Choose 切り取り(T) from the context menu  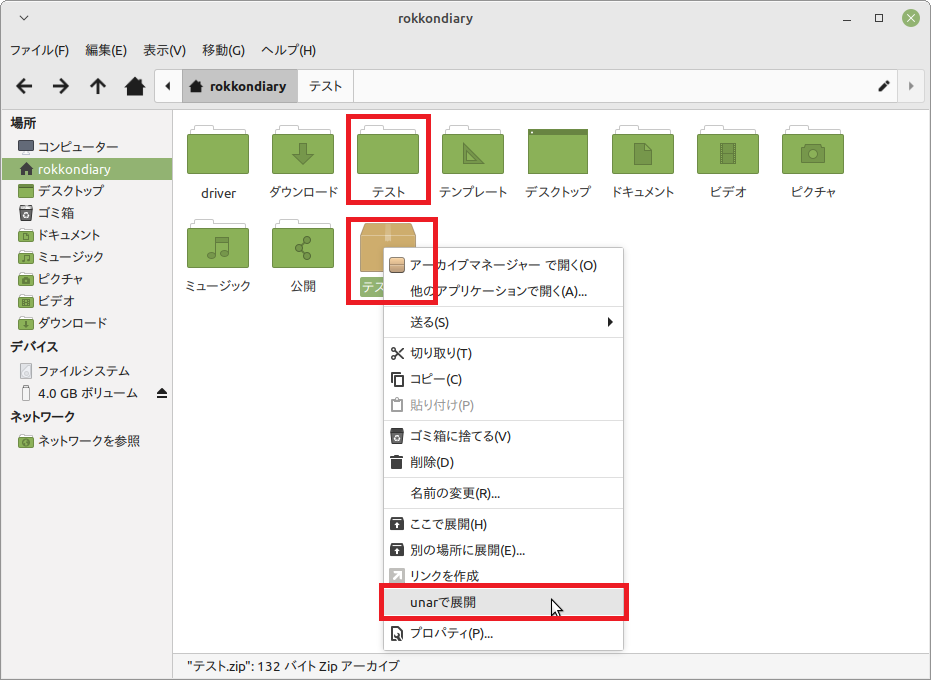[x=504, y=353]
